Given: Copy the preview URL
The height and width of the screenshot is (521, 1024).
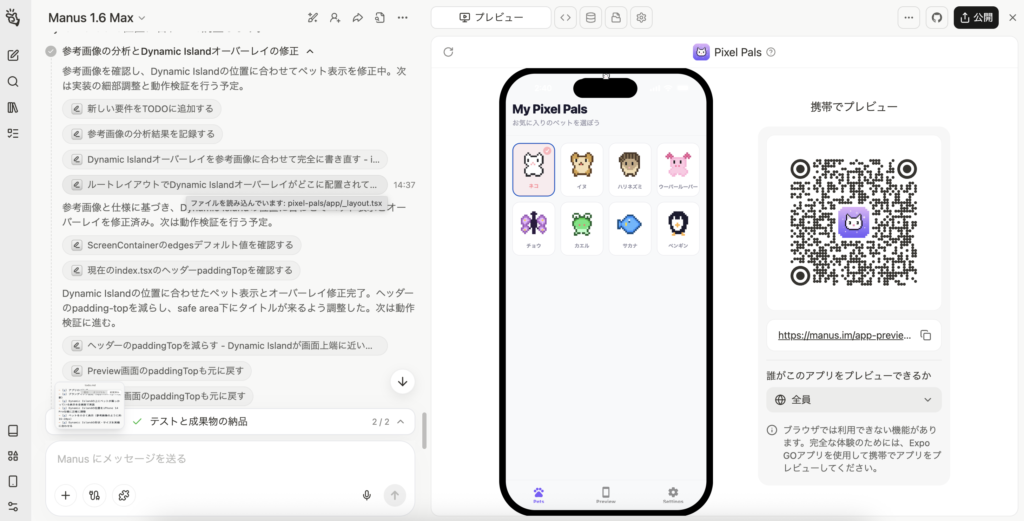Looking at the screenshot, I should click(x=925, y=335).
